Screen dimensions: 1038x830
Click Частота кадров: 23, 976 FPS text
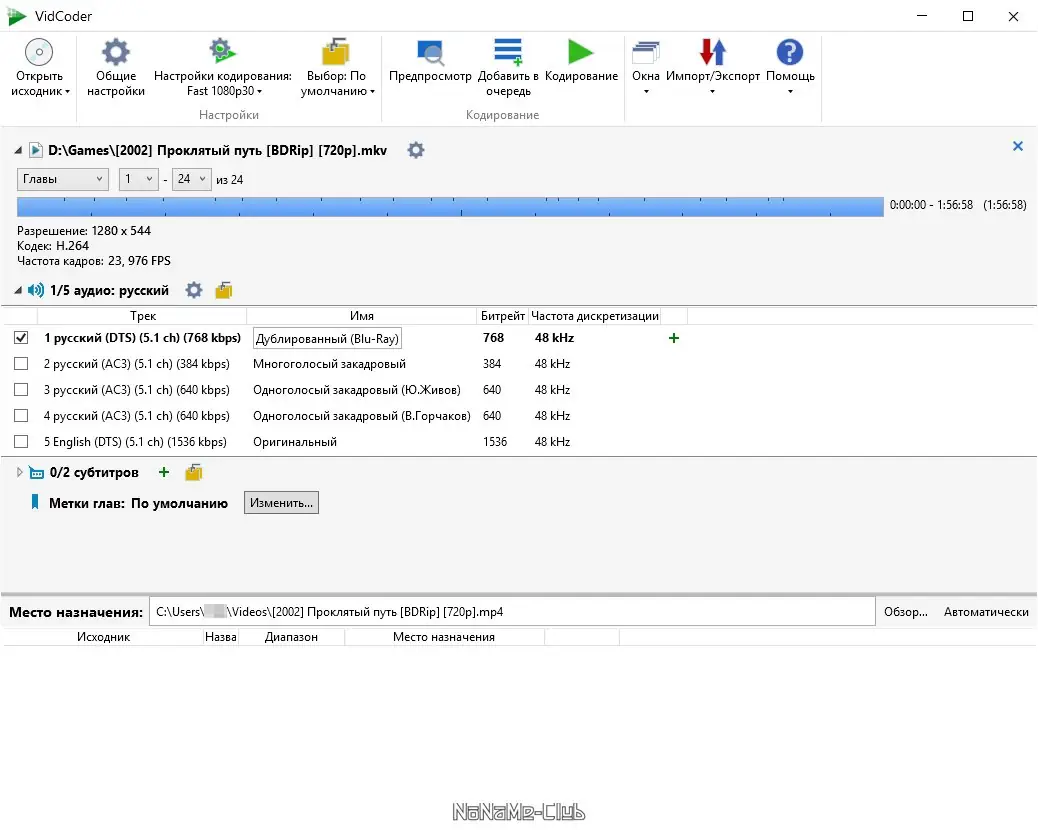94,261
